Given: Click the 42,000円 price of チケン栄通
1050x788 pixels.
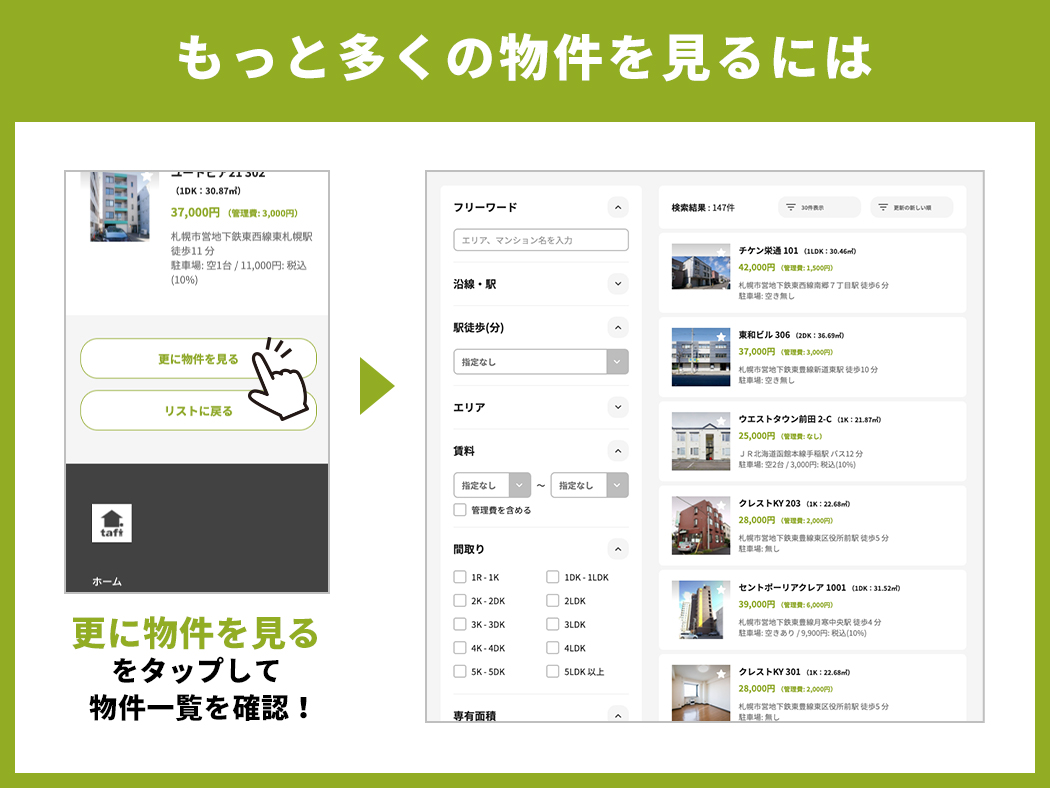Looking at the screenshot, I should (757, 267).
